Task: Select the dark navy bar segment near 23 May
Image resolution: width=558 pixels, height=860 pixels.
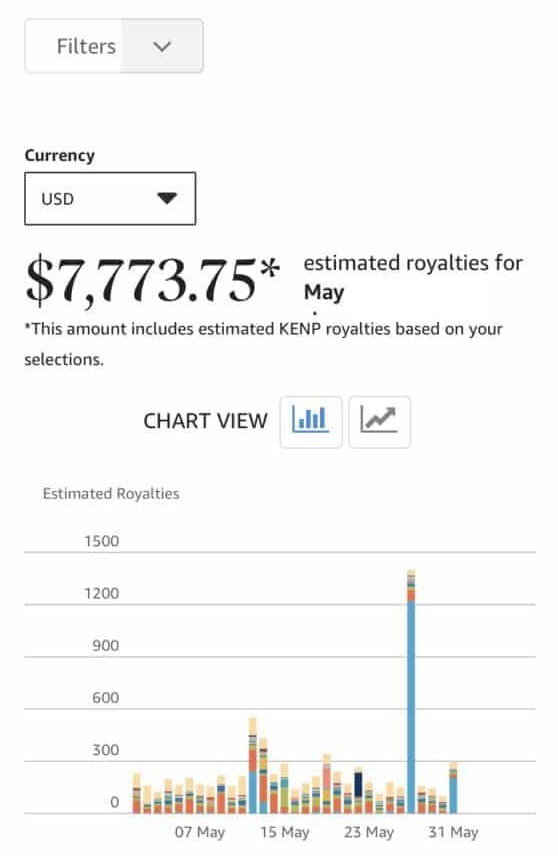Action: 358,784
